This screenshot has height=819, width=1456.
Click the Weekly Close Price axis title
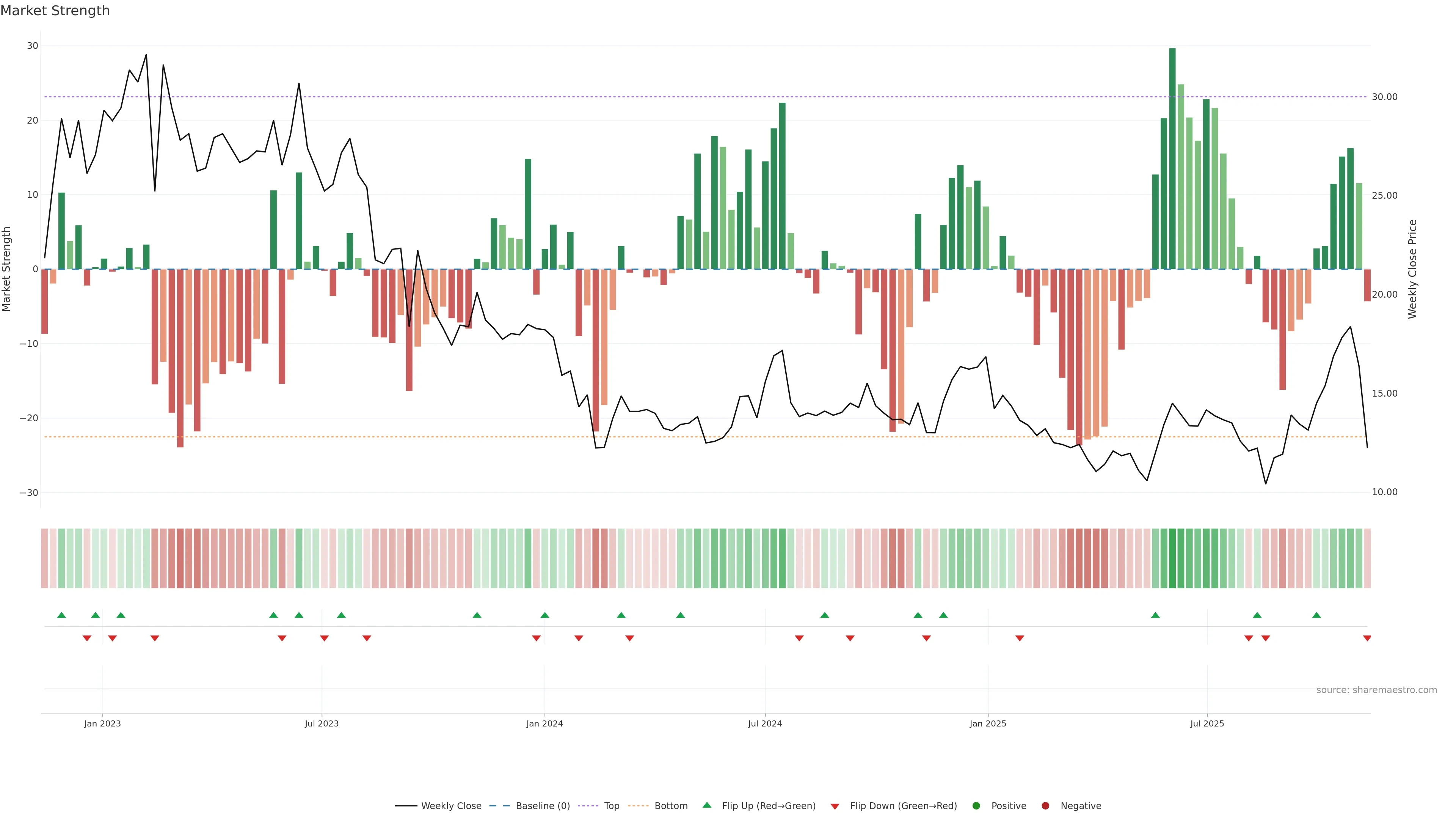(1412, 269)
